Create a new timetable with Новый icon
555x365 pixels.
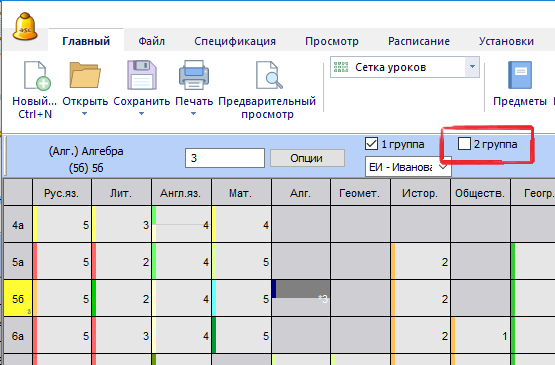click(x=37, y=75)
